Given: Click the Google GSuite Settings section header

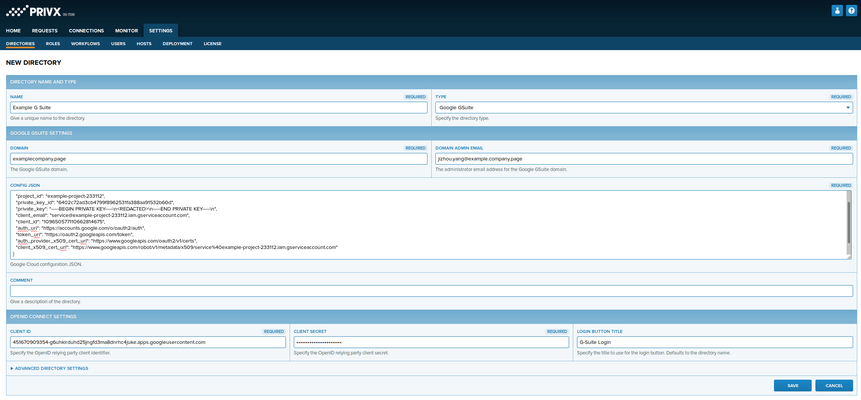Looking at the screenshot, I should [431, 134].
